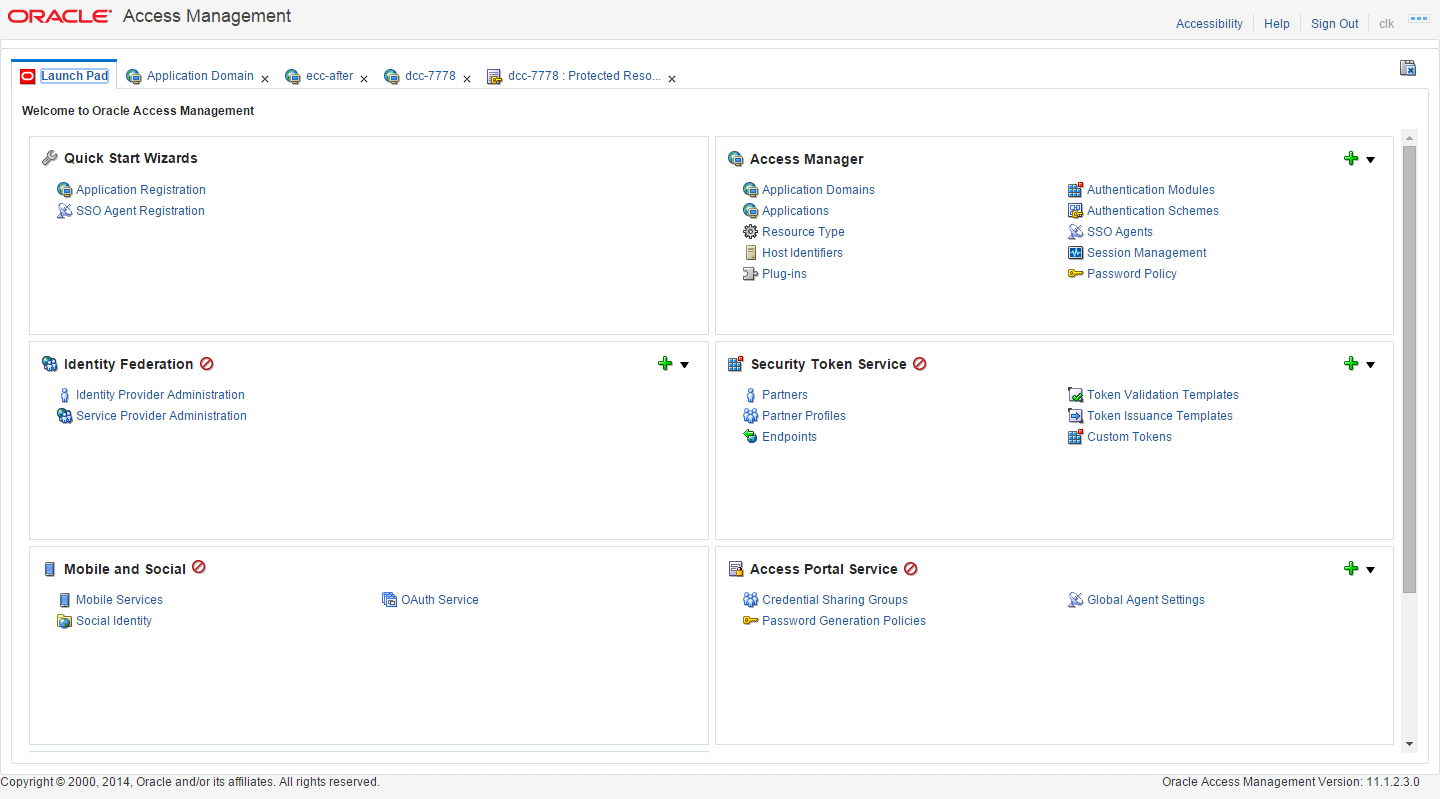Switch to the ecc-after tab
Viewport: 1440px width, 799px height.
pyautogui.click(x=330, y=76)
